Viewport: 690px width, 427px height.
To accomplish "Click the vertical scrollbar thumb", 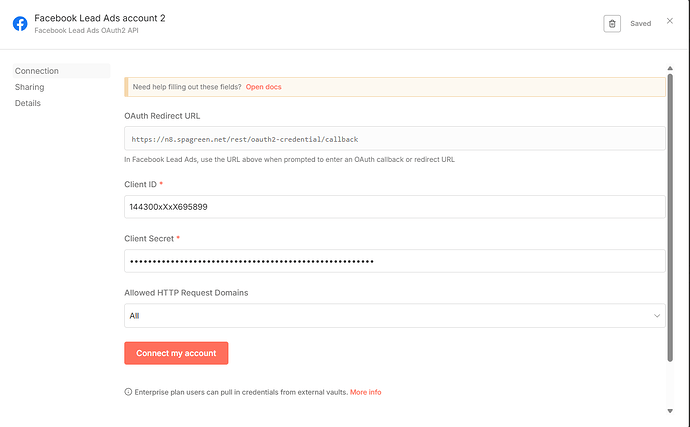I will pos(670,218).
